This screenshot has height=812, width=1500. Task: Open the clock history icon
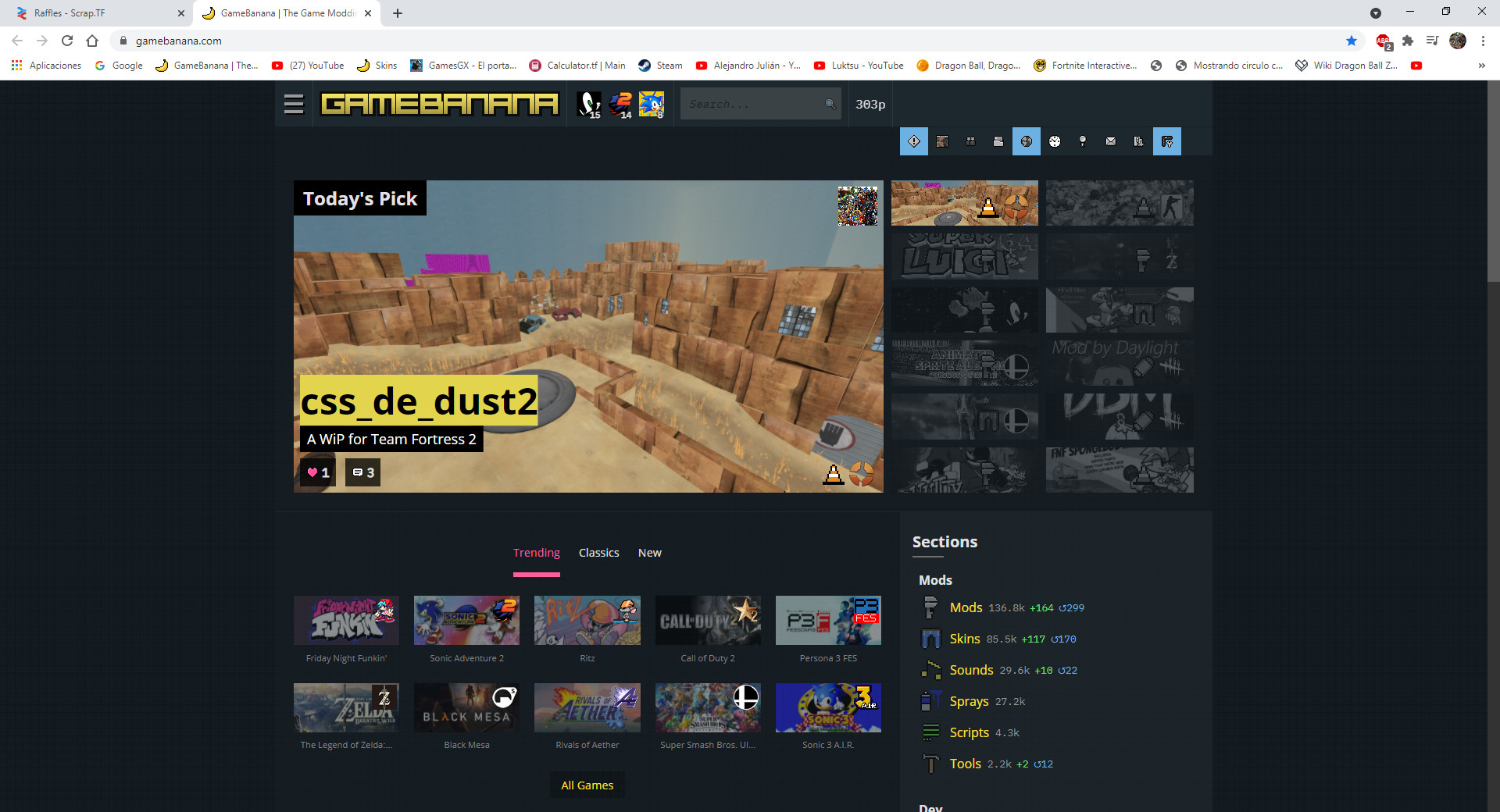click(x=1054, y=141)
